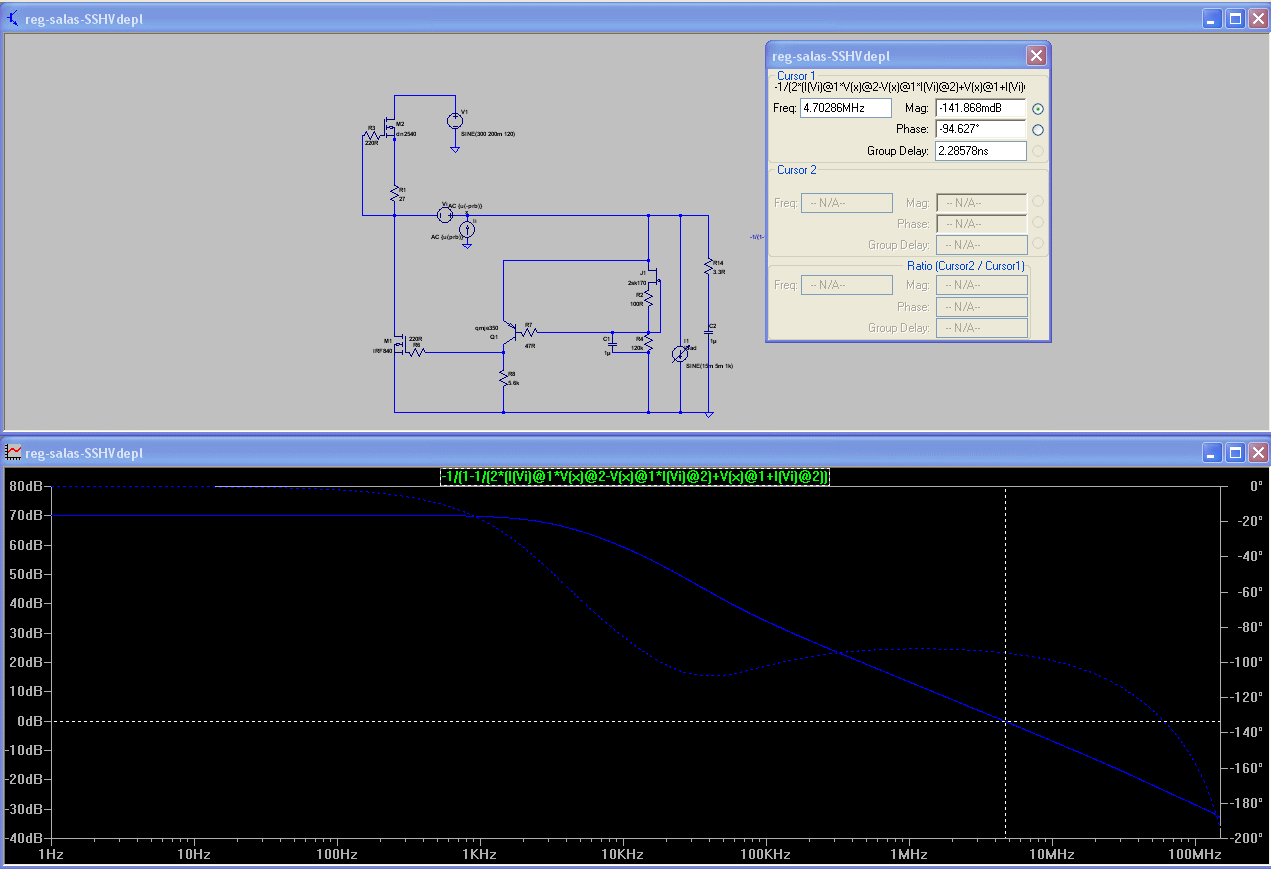Click the -100° phase axis label
This screenshot has height=869, width=1271.
(x=1247, y=663)
